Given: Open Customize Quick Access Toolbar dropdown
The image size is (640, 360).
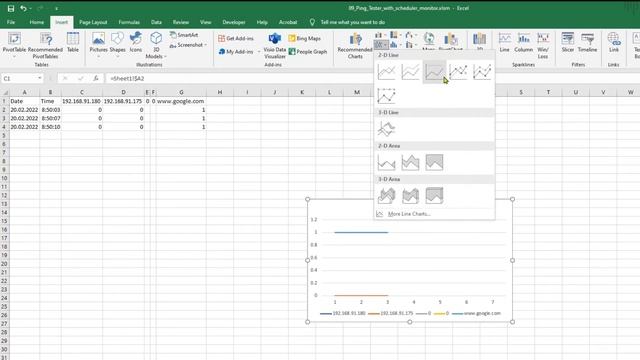Looking at the screenshot, I should coord(56,8).
